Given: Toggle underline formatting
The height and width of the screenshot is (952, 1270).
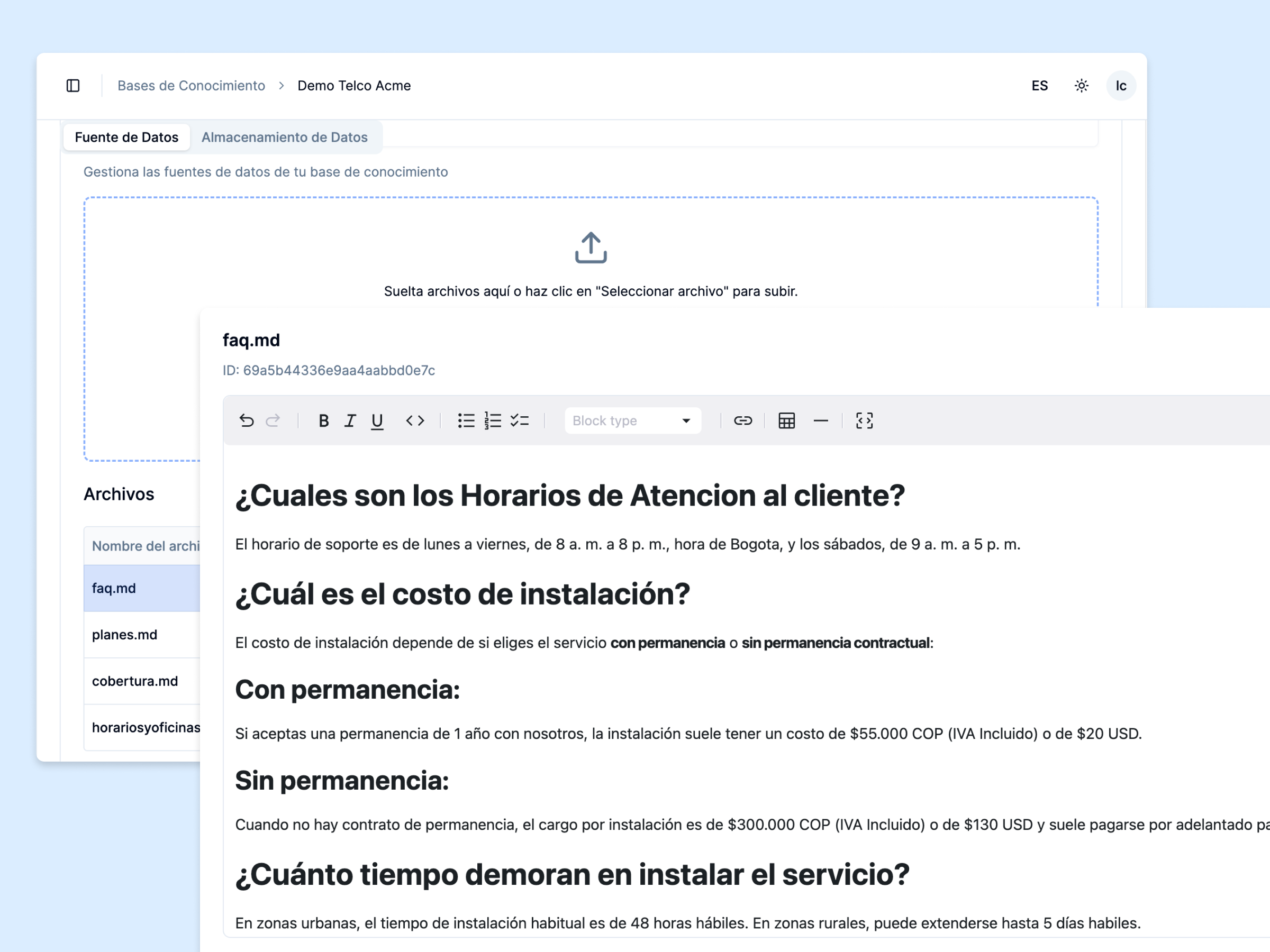Looking at the screenshot, I should 377,420.
